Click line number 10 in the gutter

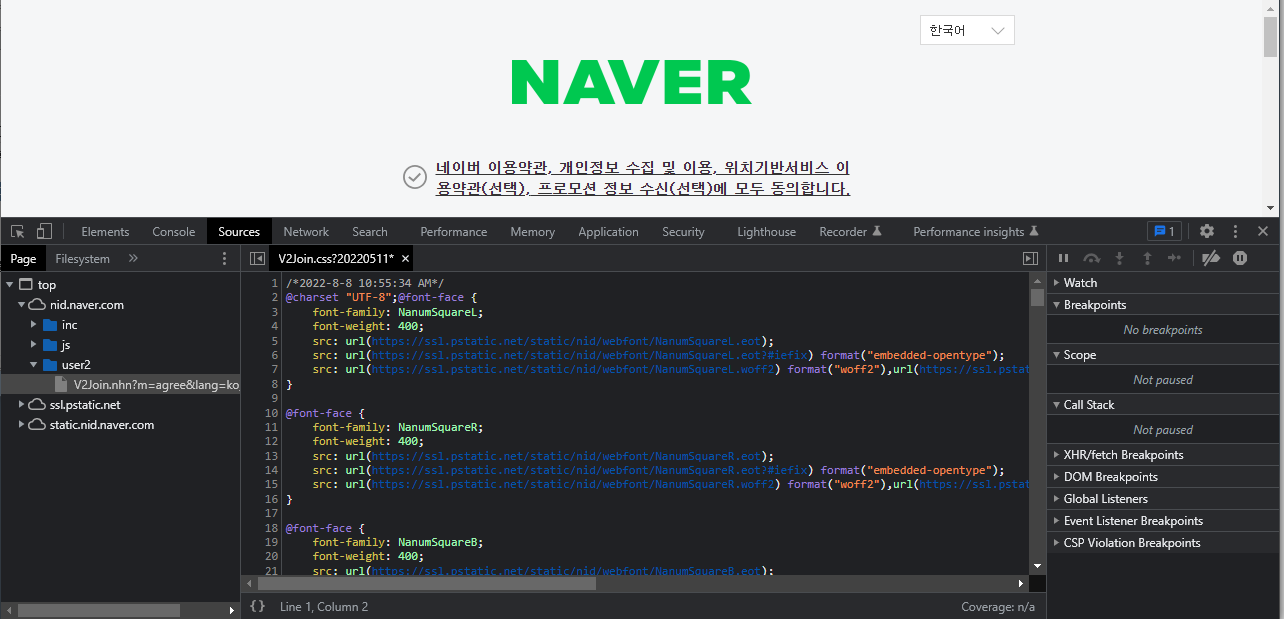(x=271, y=413)
